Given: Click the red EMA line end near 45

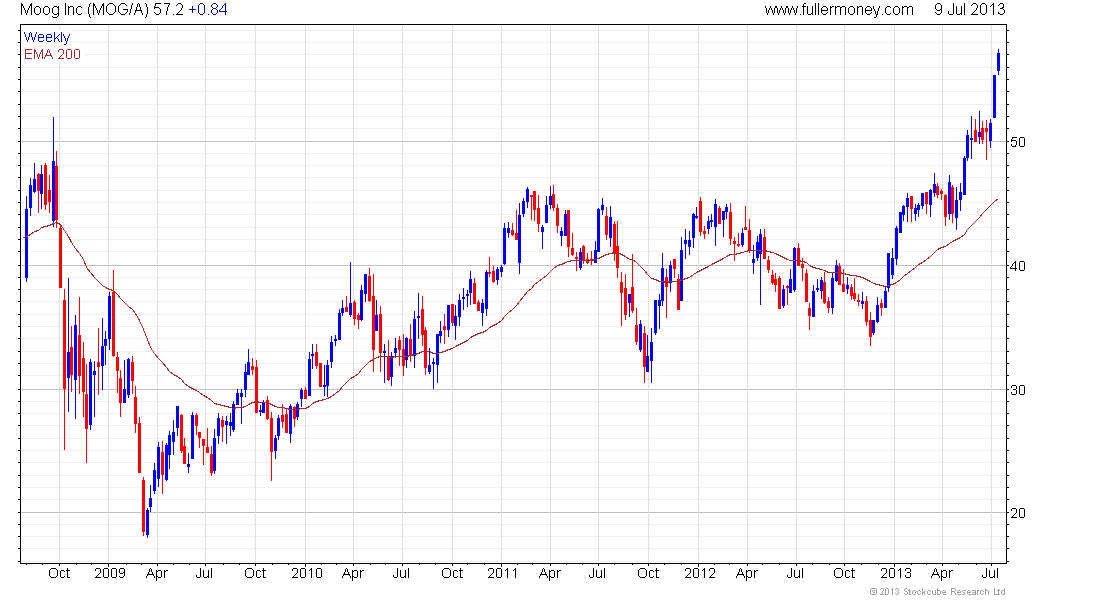Looking at the screenshot, I should click(996, 200).
